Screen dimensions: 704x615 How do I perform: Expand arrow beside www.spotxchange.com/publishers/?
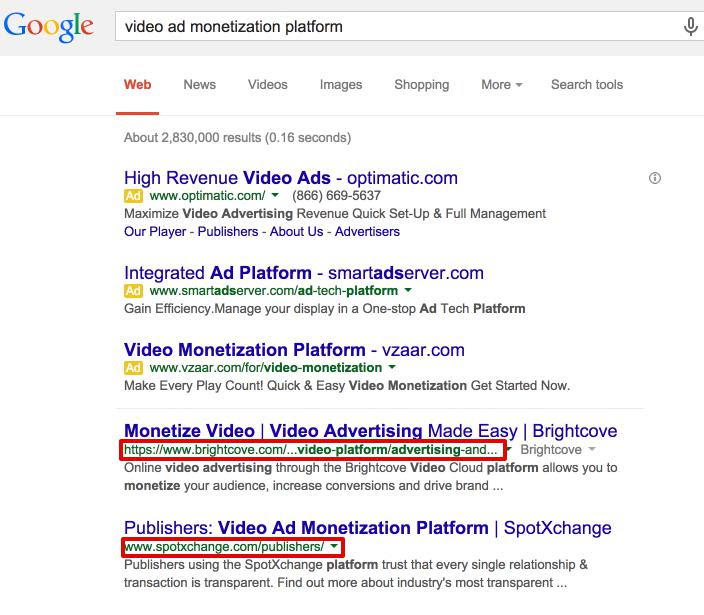tap(334, 546)
